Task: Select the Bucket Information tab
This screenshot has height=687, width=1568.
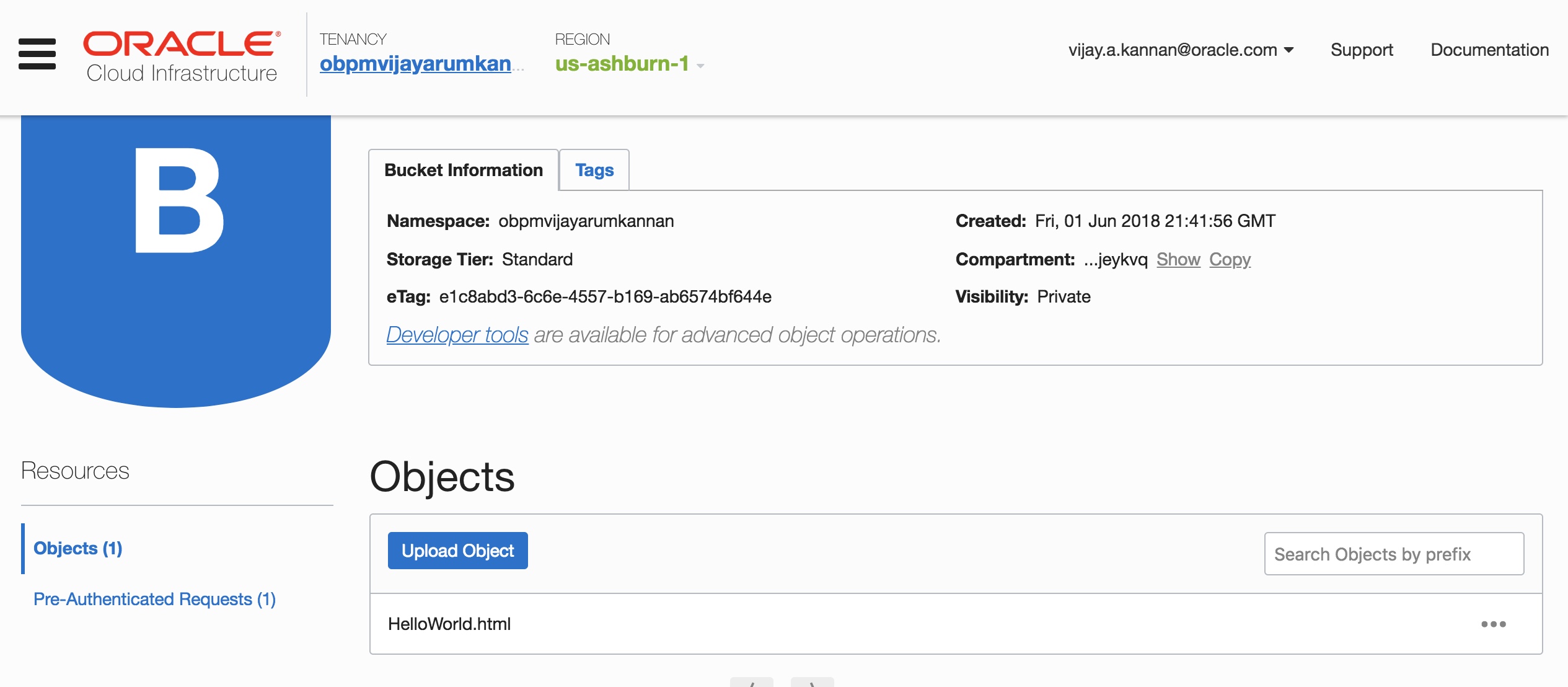Action: click(463, 170)
